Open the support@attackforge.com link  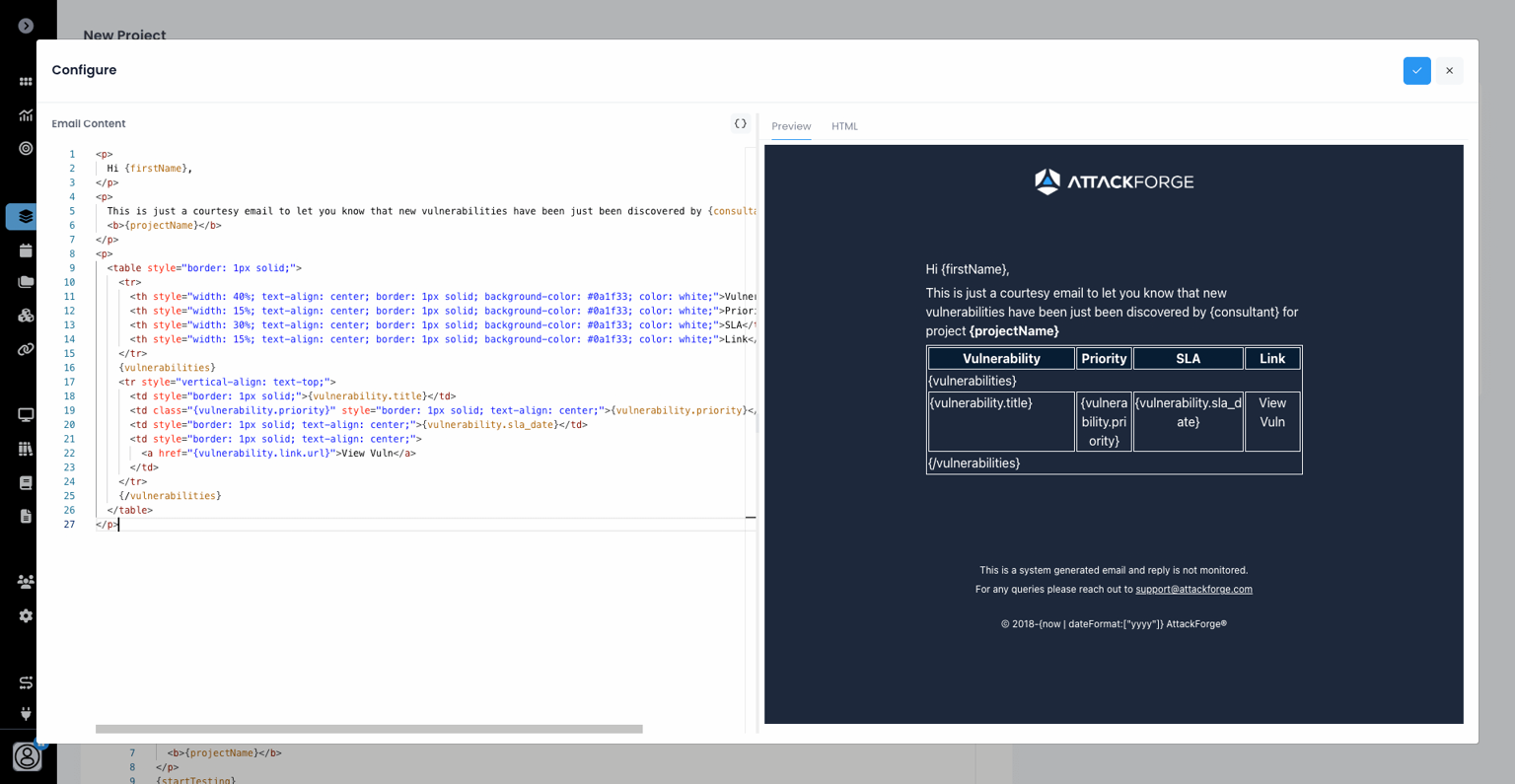tap(1193, 590)
